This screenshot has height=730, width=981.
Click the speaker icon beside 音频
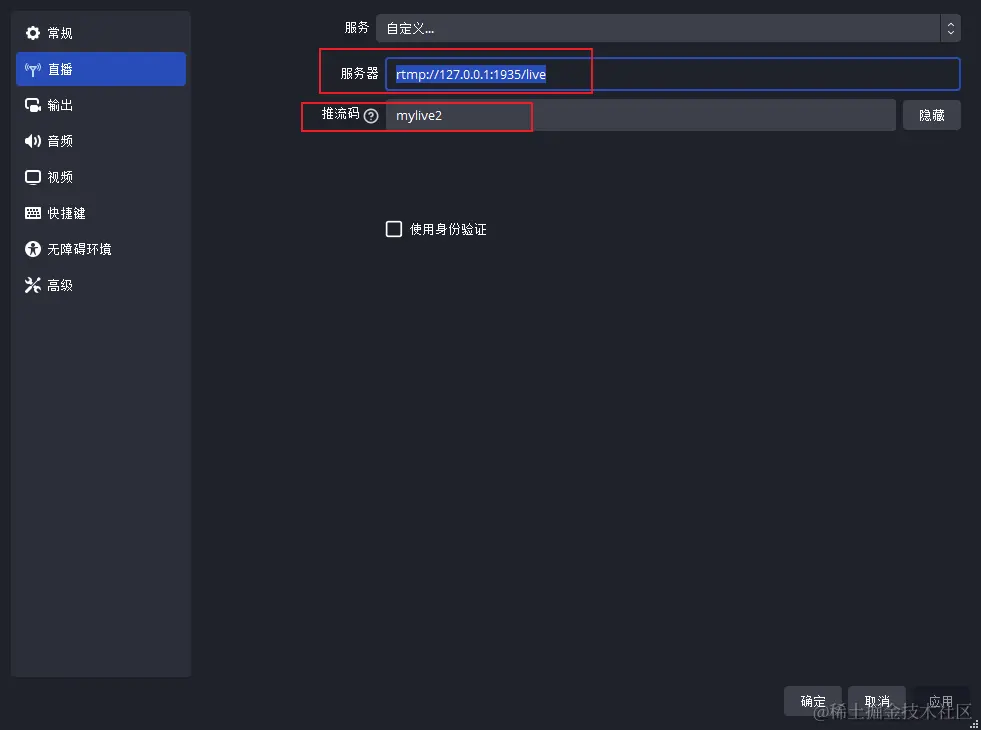33,141
